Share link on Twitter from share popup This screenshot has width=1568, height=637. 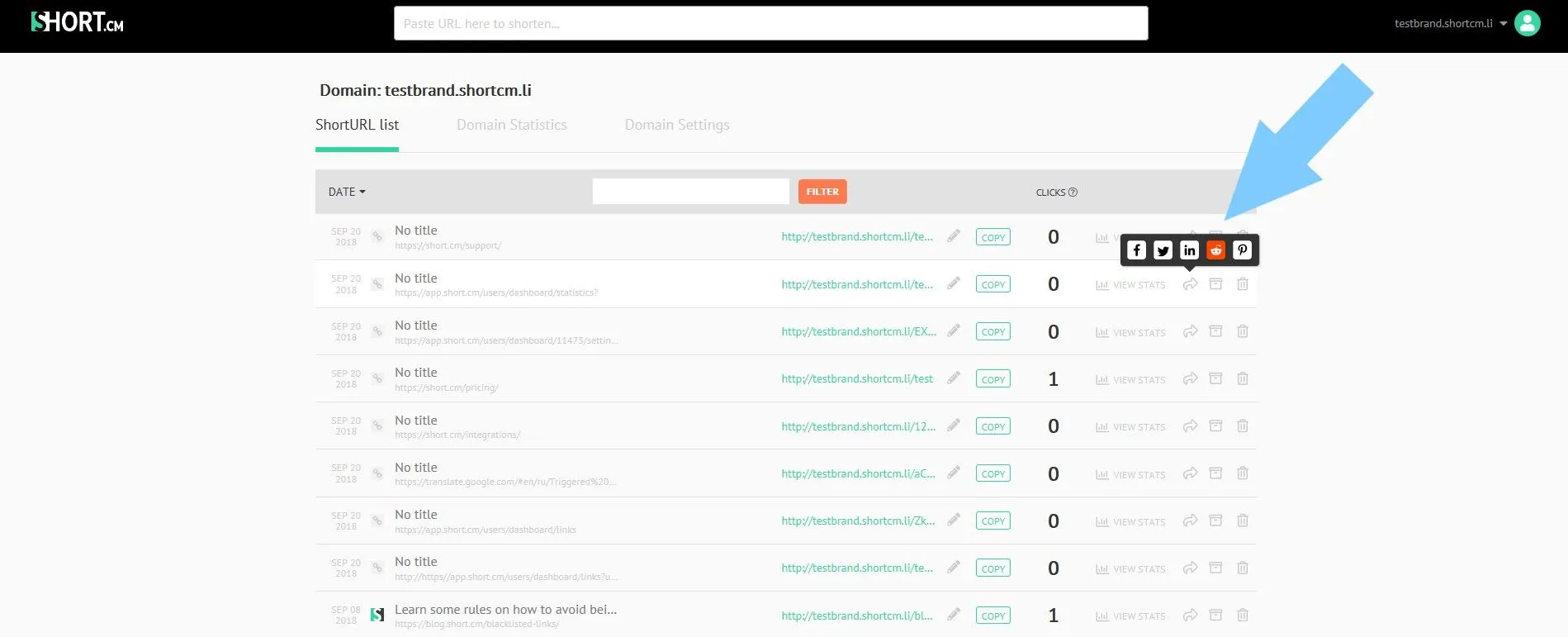[1163, 250]
